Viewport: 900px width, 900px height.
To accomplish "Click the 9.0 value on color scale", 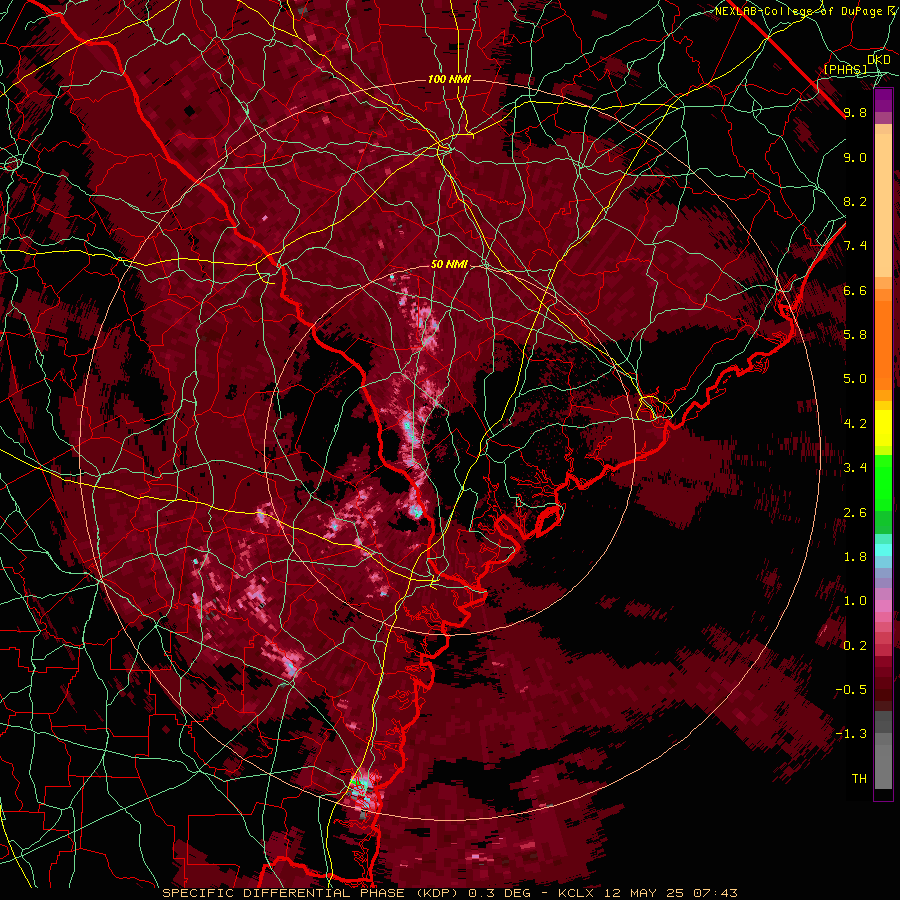I will point(855,157).
